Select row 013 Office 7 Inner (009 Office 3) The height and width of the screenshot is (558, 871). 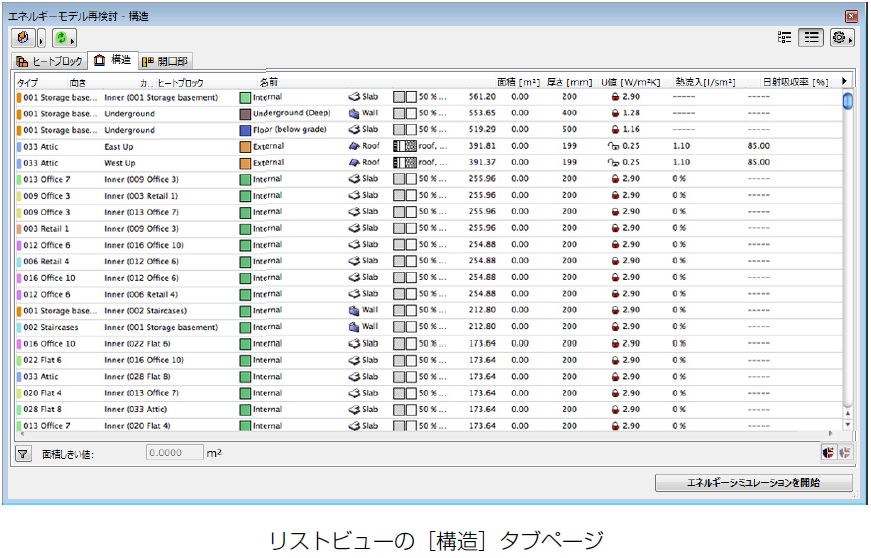[428, 179]
